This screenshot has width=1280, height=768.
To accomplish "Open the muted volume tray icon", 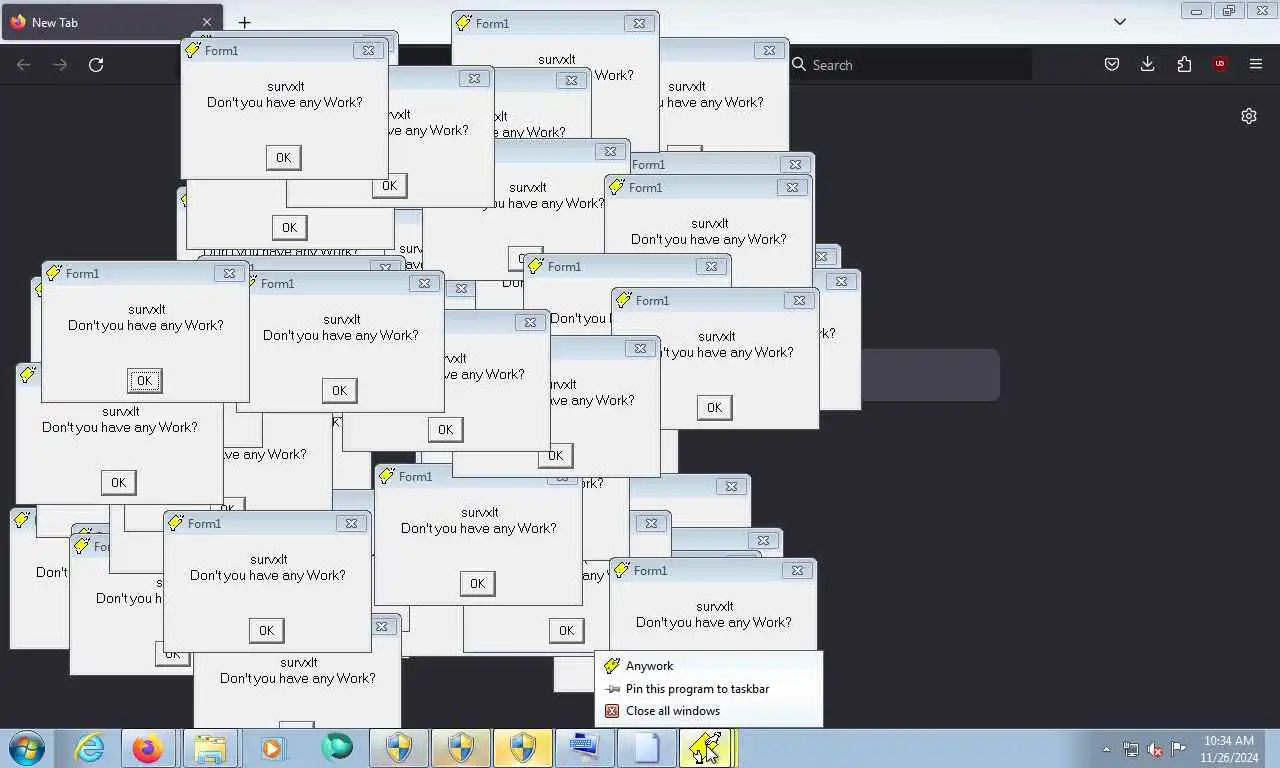I will pos(1155,749).
